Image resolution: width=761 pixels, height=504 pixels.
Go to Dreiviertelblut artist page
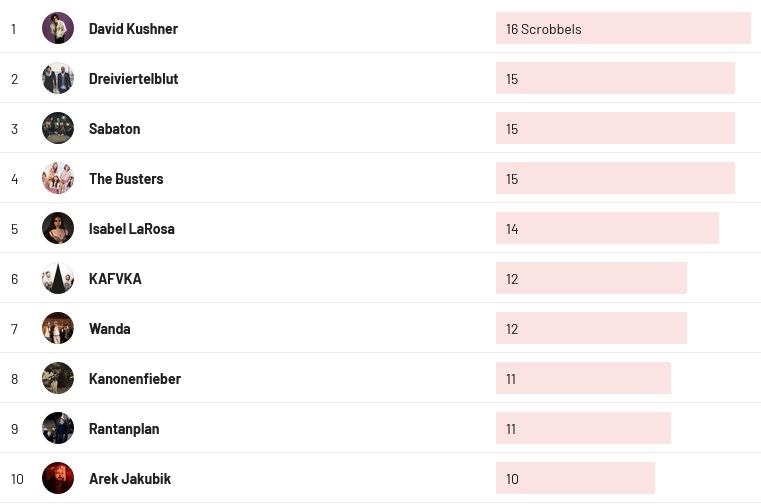click(x=133, y=79)
